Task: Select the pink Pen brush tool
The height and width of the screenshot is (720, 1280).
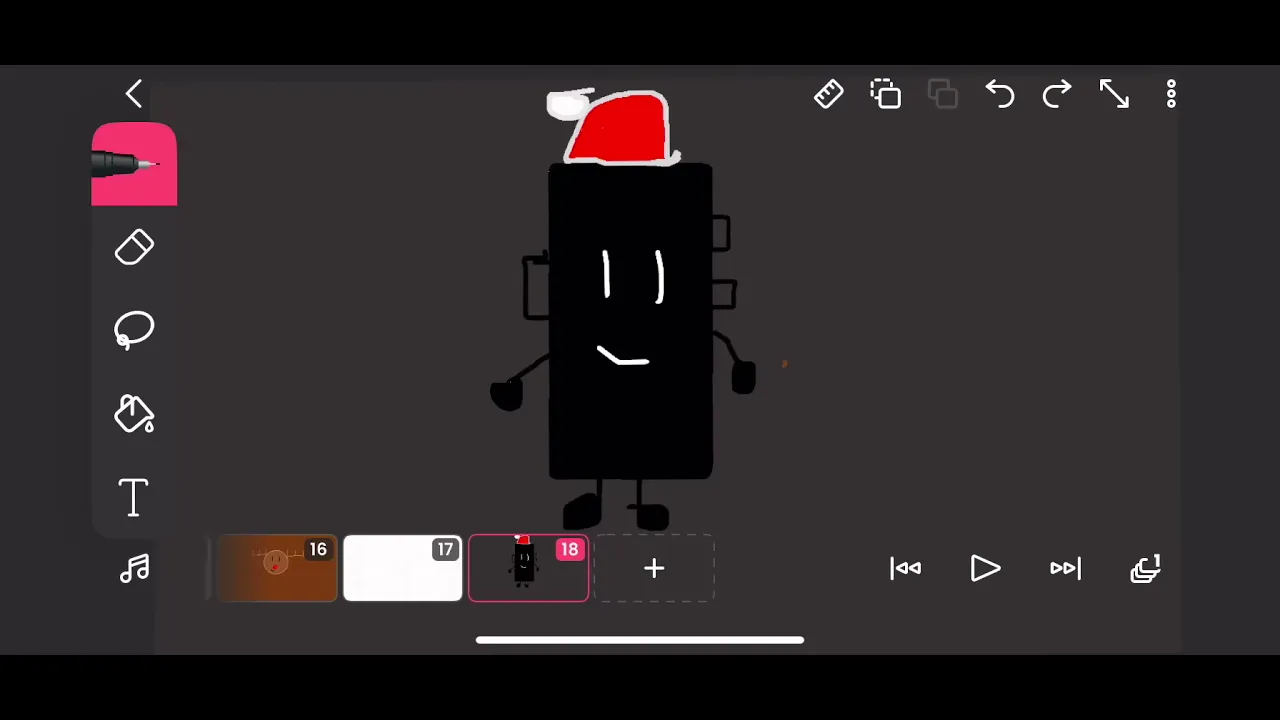Action: pos(134,165)
